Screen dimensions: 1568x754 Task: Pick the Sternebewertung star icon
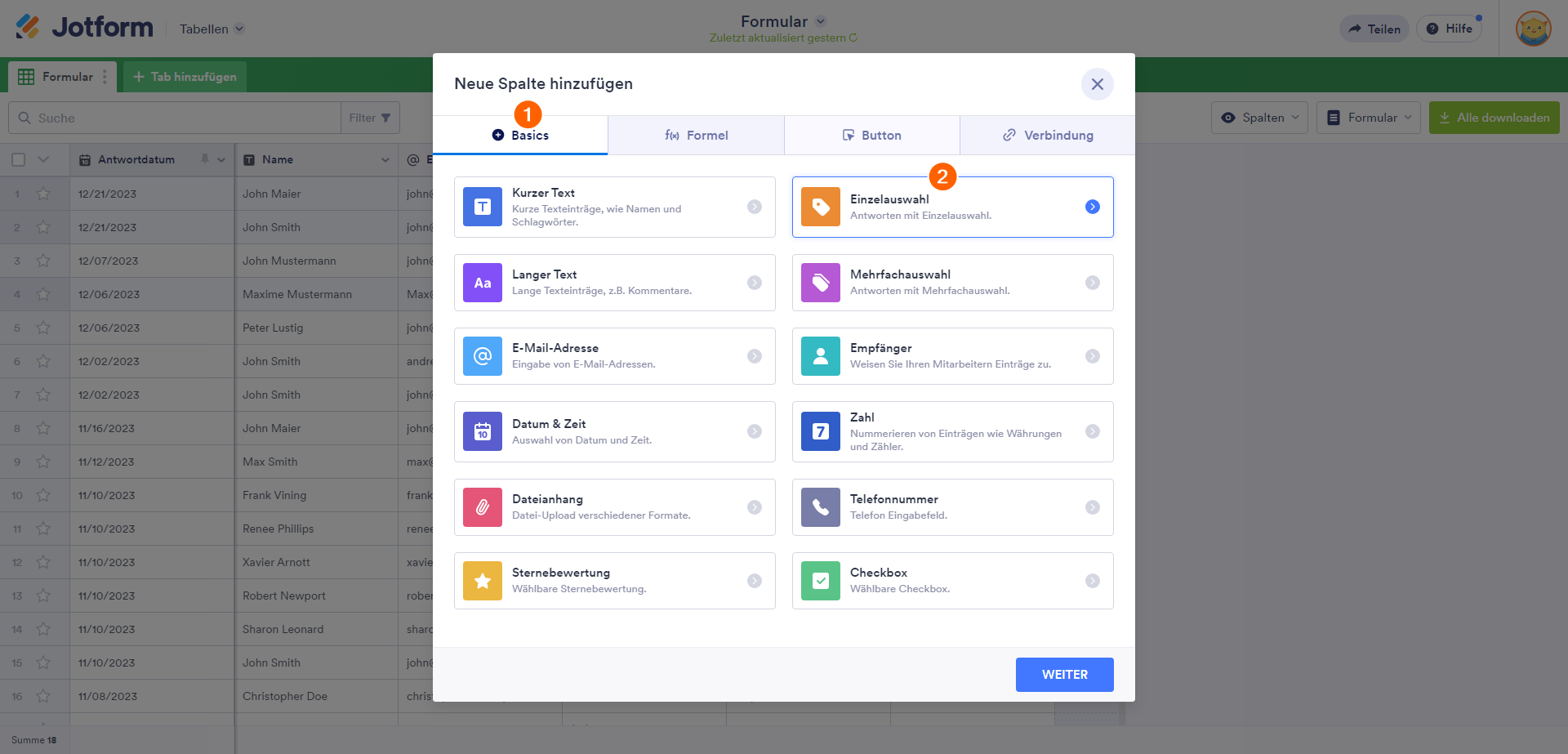coord(482,581)
